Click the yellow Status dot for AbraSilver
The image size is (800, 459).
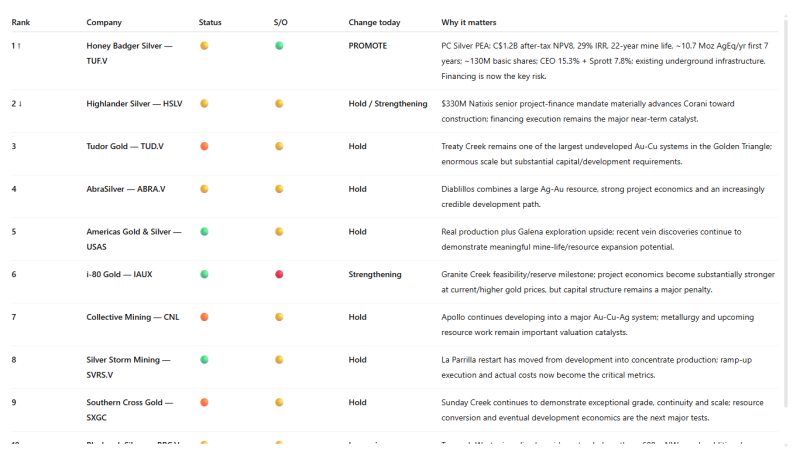pos(204,189)
